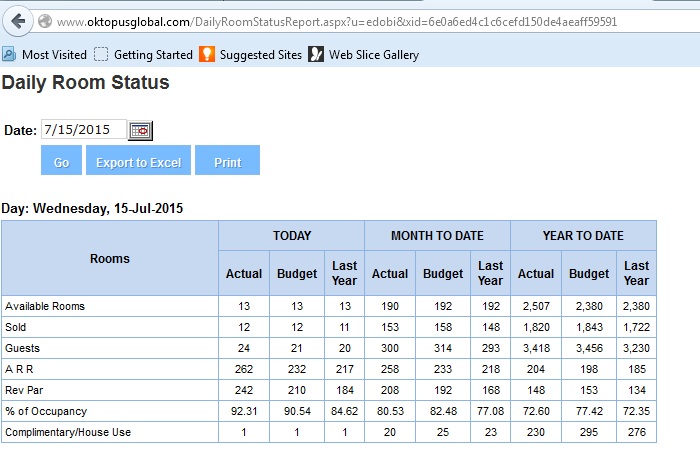
Task: Open the Web Slice Gallery bookmark
Action: point(364,55)
